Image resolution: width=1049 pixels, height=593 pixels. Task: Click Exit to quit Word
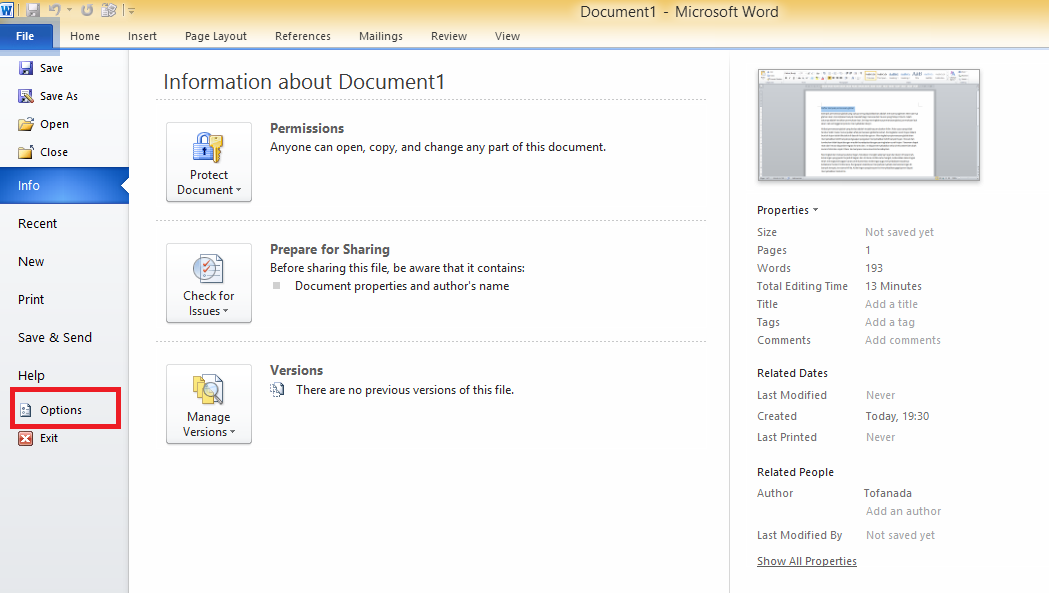click(x=39, y=438)
